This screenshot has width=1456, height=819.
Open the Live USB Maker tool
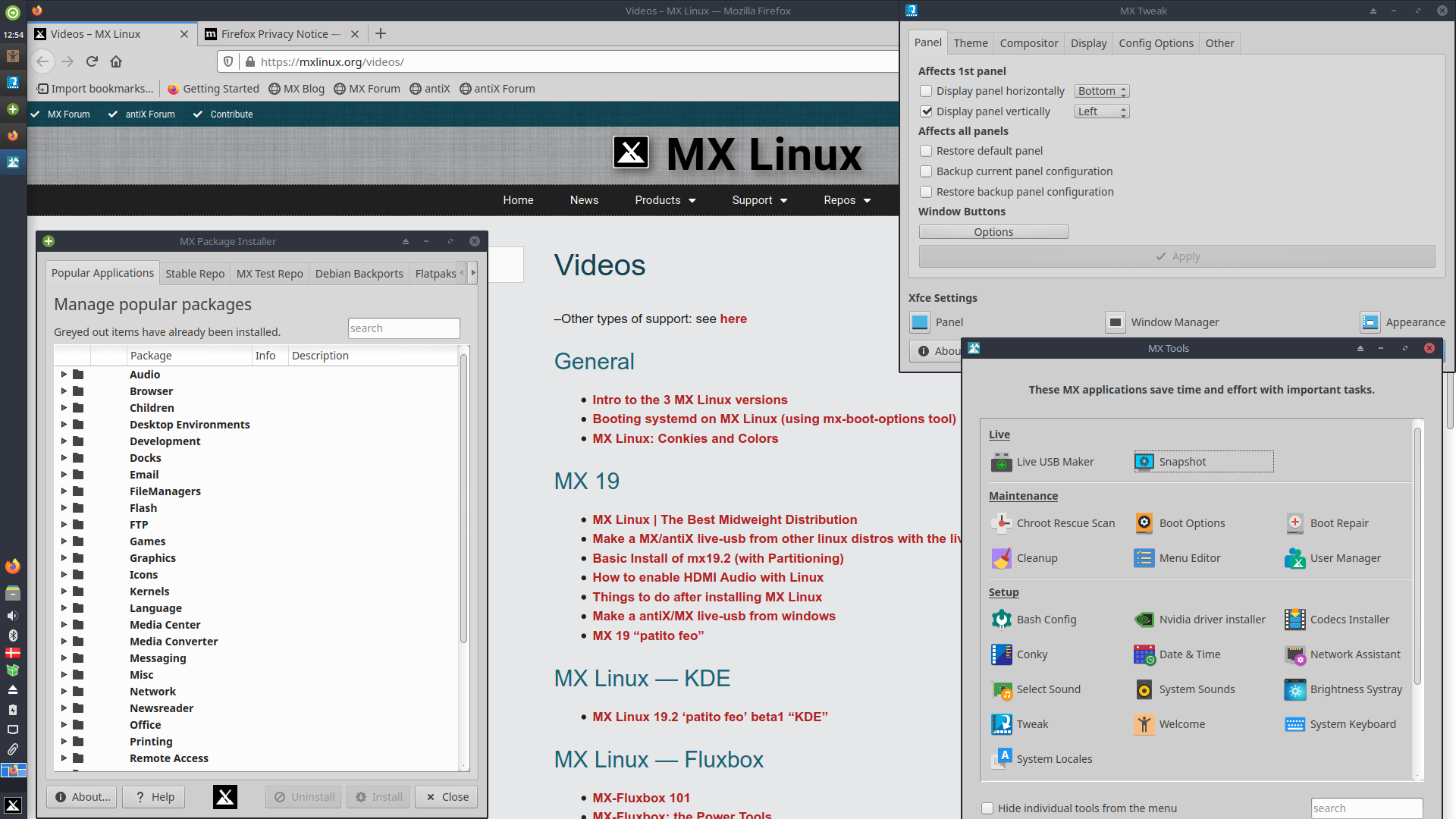pos(1055,461)
